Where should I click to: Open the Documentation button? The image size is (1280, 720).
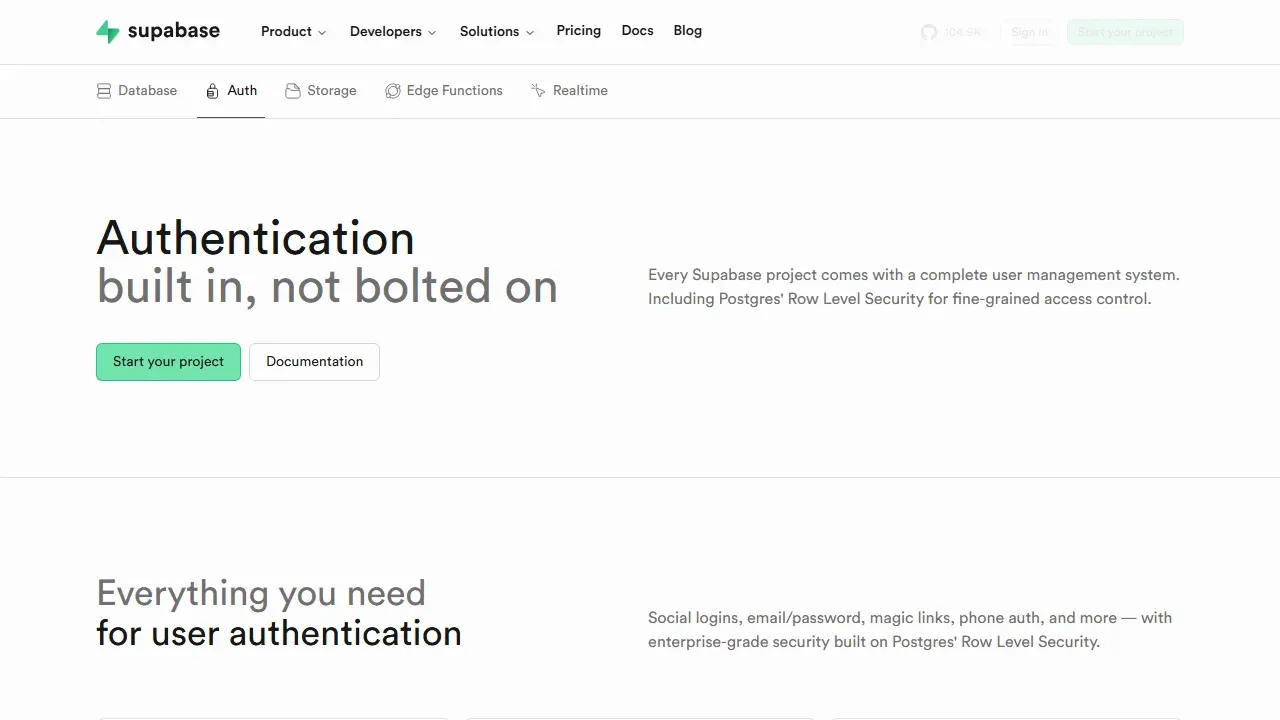(x=314, y=362)
